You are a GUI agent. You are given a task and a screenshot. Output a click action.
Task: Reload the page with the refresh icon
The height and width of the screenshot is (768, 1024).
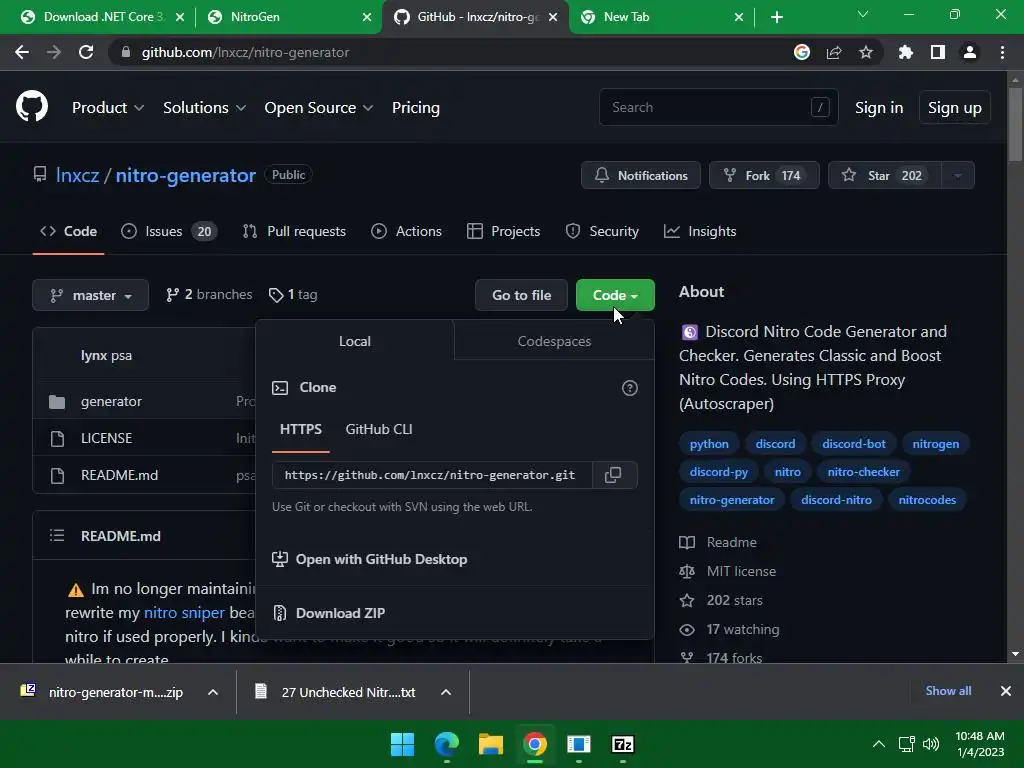pos(86,52)
